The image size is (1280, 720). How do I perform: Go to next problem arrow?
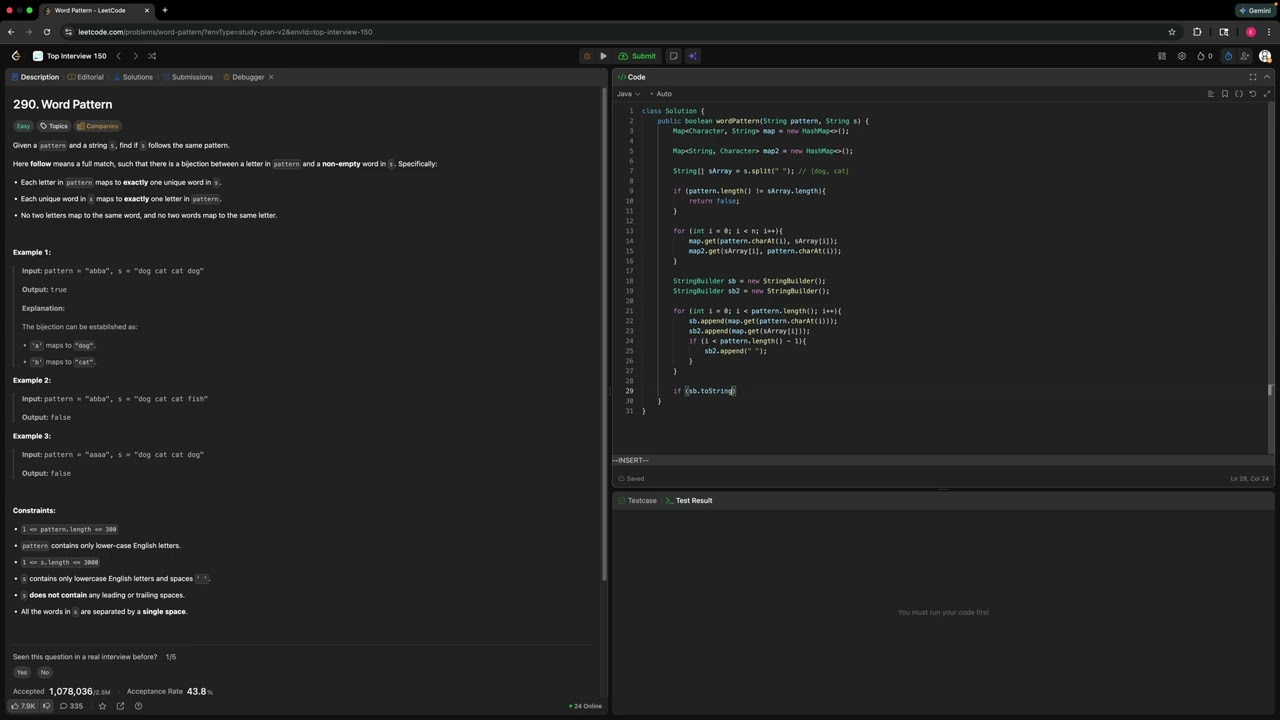click(x=135, y=56)
